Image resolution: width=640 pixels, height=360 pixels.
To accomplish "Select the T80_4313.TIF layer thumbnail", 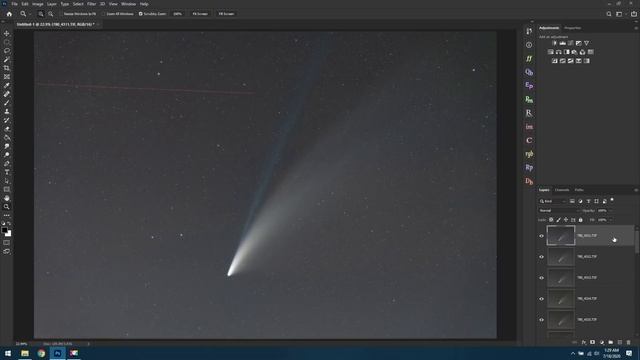I will pyautogui.click(x=561, y=278).
